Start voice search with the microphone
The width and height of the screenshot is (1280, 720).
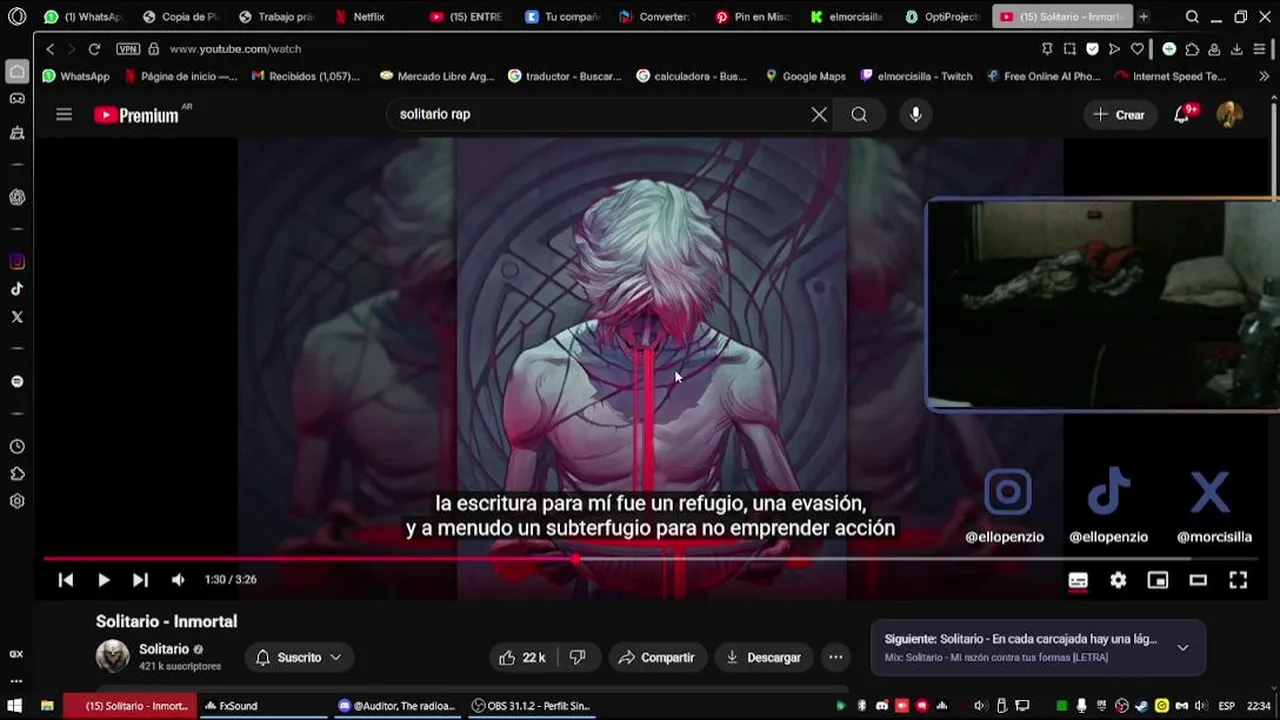[915, 114]
